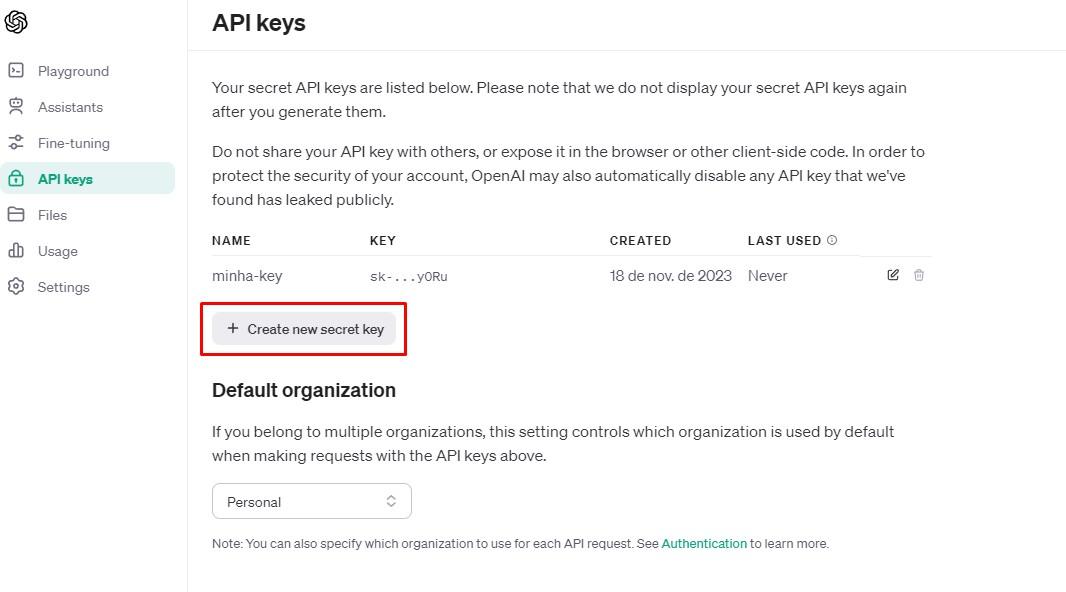Viewport: 1066px width, 592px height.
Task: Click the Settings gear icon
Action: pyautogui.click(x=16, y=286)
